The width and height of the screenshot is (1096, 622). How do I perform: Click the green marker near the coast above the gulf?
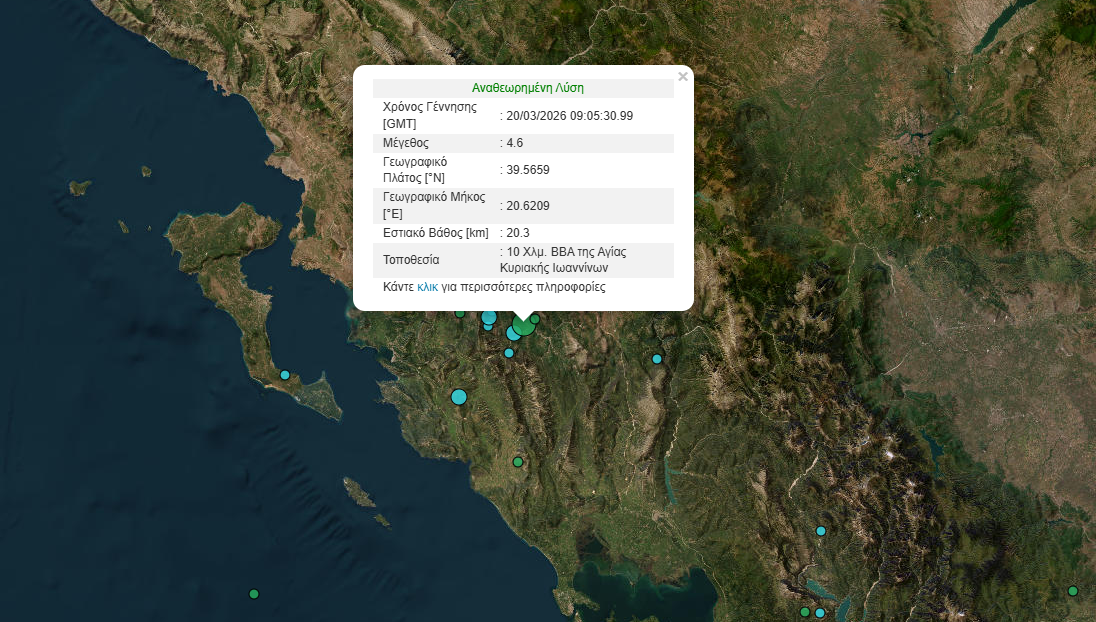click(518, 462)
